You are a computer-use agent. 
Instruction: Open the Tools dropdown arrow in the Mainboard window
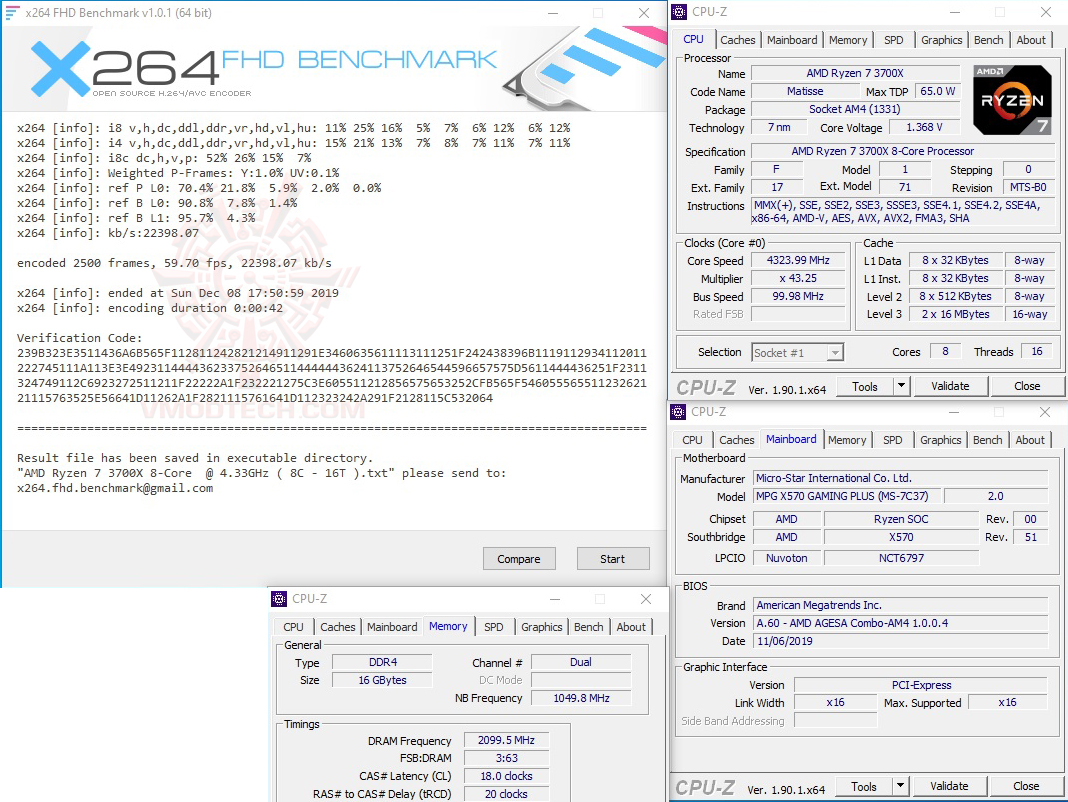(900, 786)
